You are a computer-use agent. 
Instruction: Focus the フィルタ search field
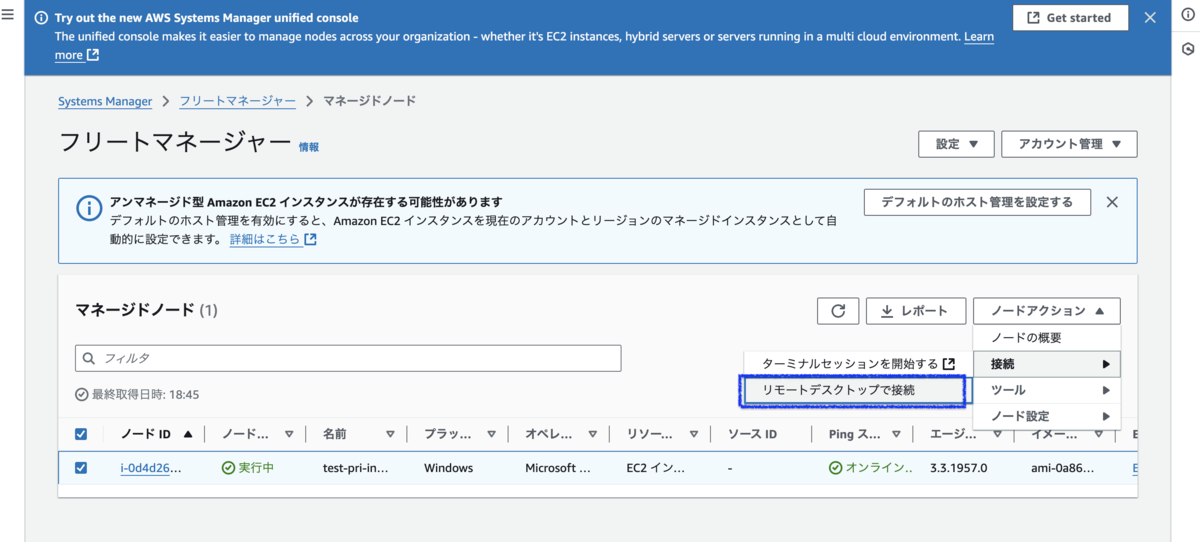(x=348, y=358)
